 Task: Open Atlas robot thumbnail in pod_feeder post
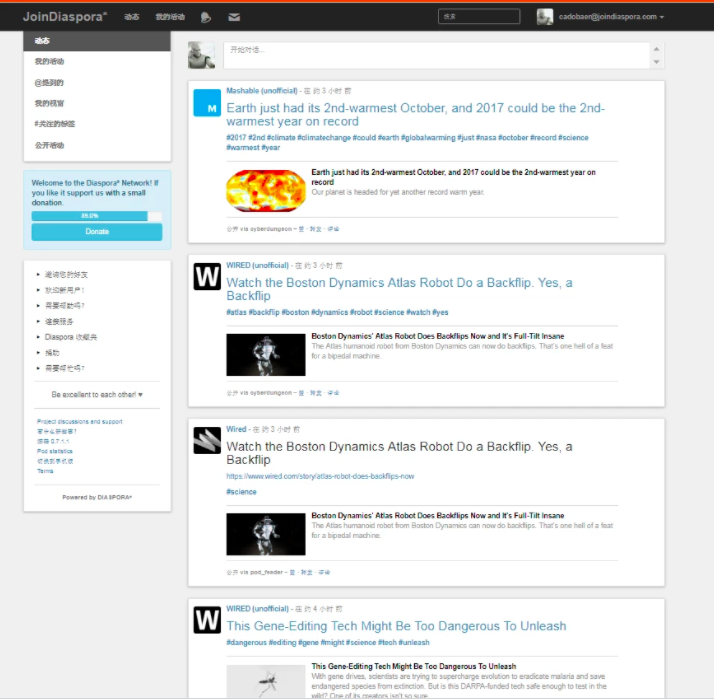266,534
